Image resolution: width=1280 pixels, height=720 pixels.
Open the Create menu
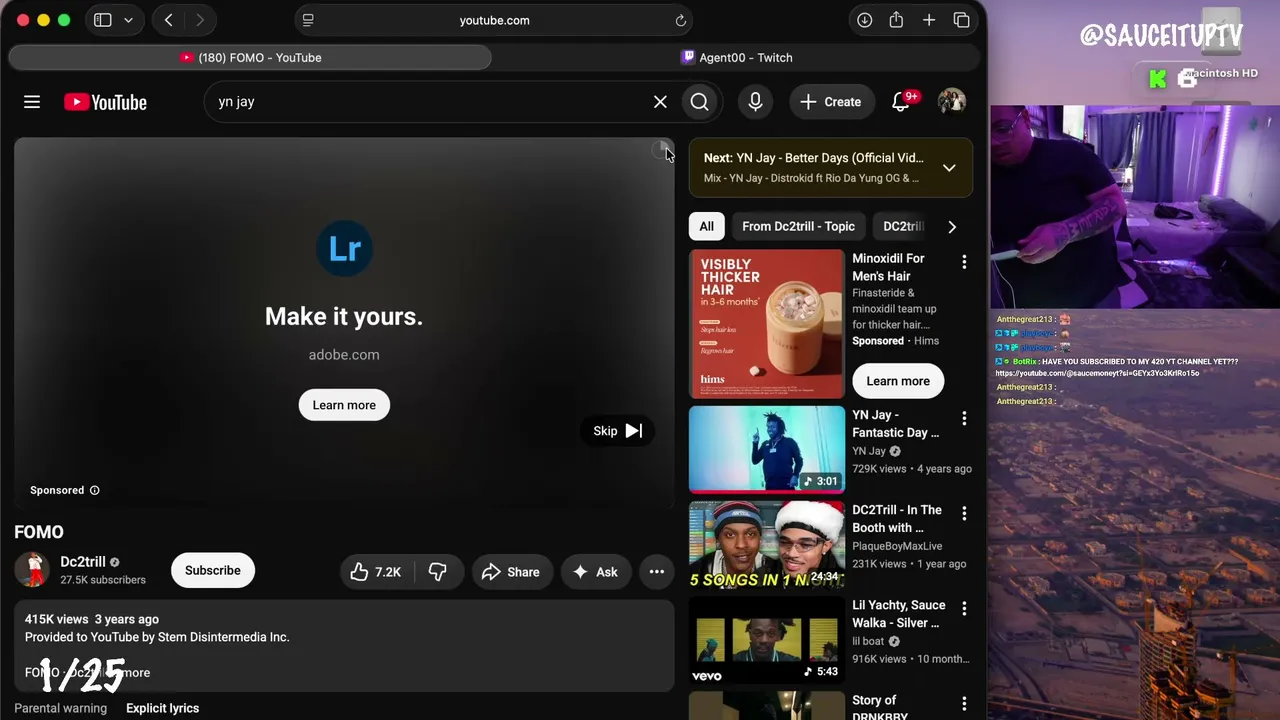point(831,102)
